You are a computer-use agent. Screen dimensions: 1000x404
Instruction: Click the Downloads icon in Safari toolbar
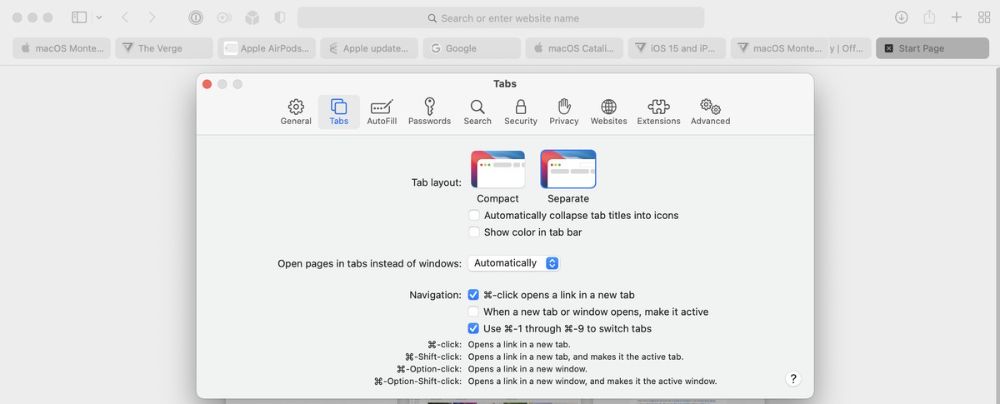[901, 18]
